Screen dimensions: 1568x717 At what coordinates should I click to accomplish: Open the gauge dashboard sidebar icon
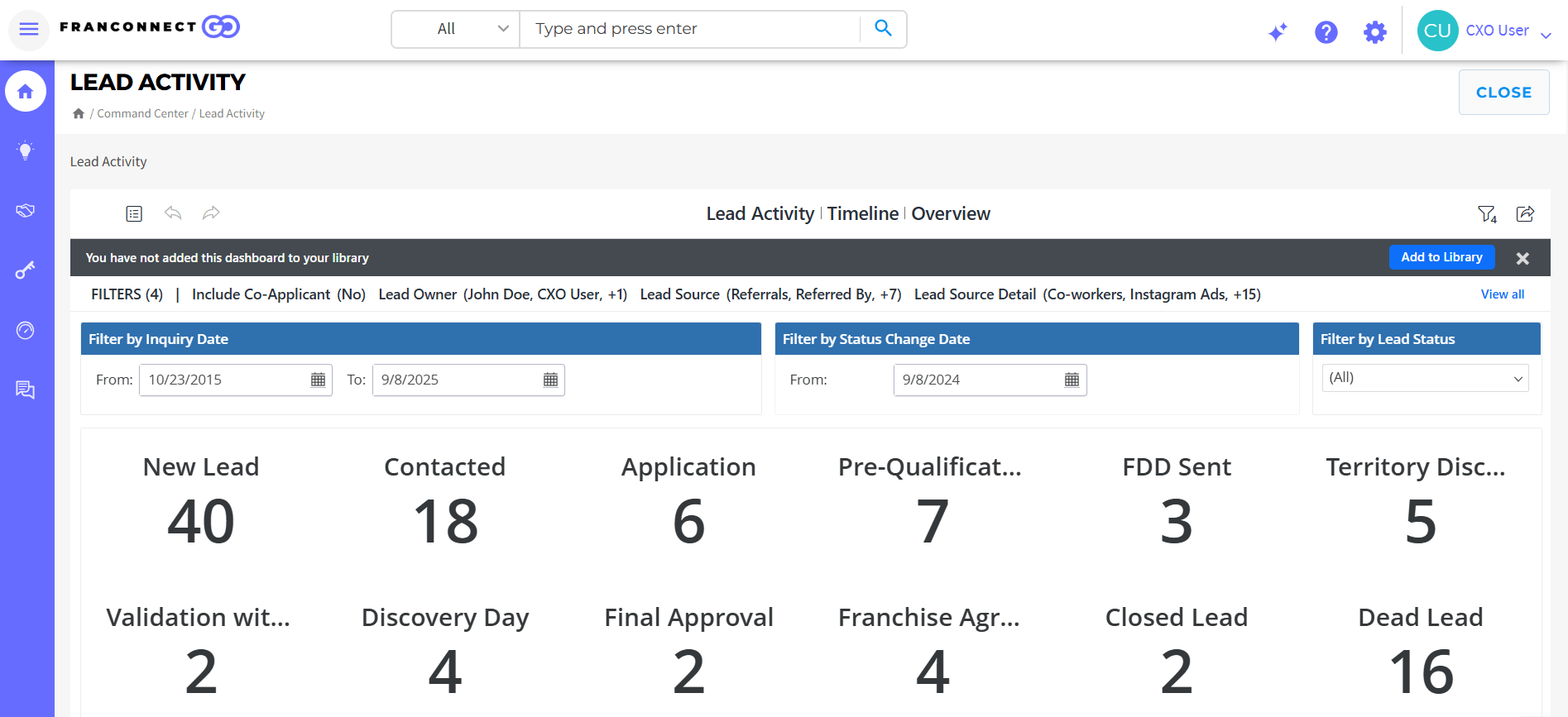click(x=26, y=330)
